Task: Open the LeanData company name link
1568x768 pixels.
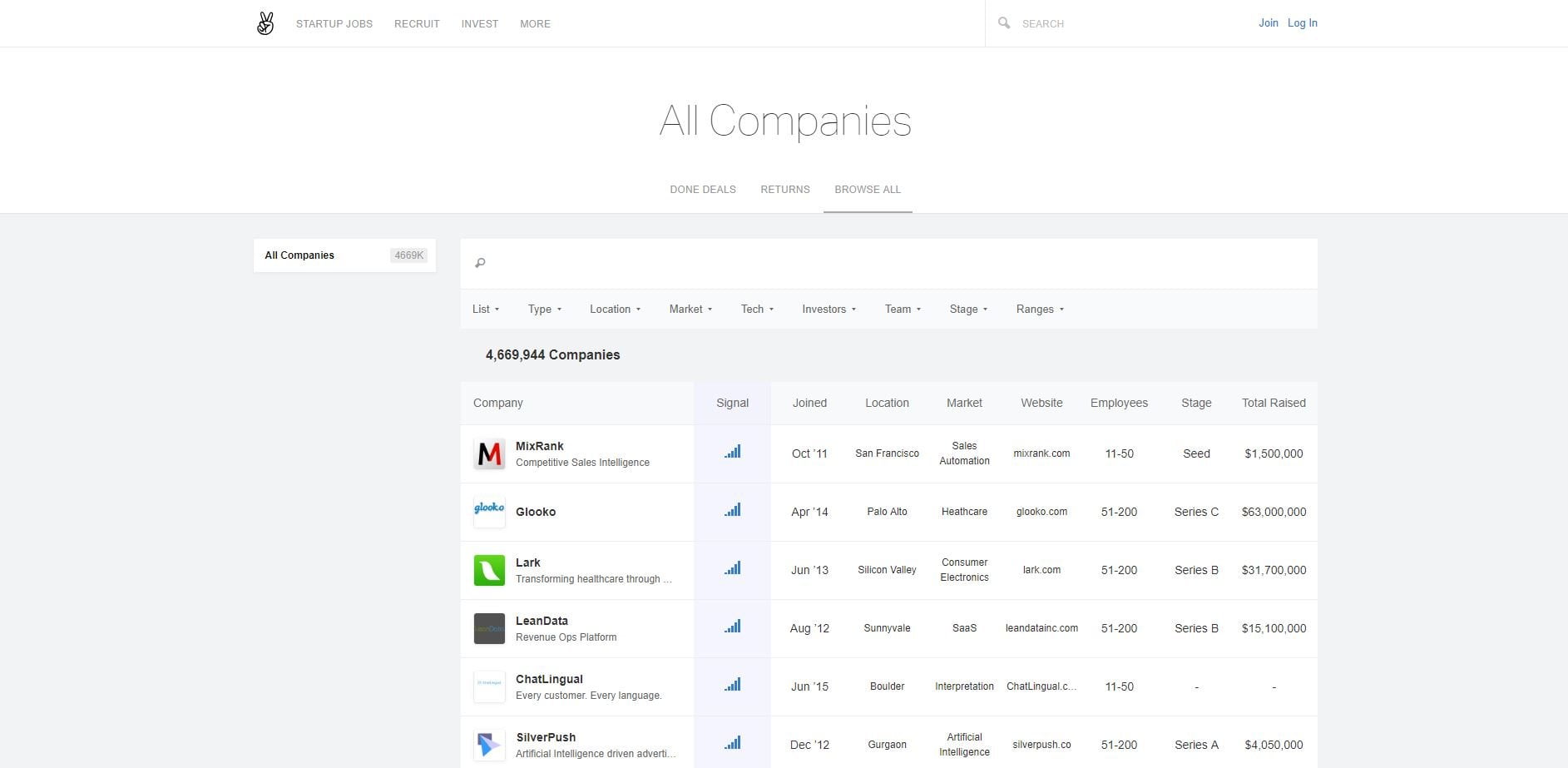Action: 542,621
